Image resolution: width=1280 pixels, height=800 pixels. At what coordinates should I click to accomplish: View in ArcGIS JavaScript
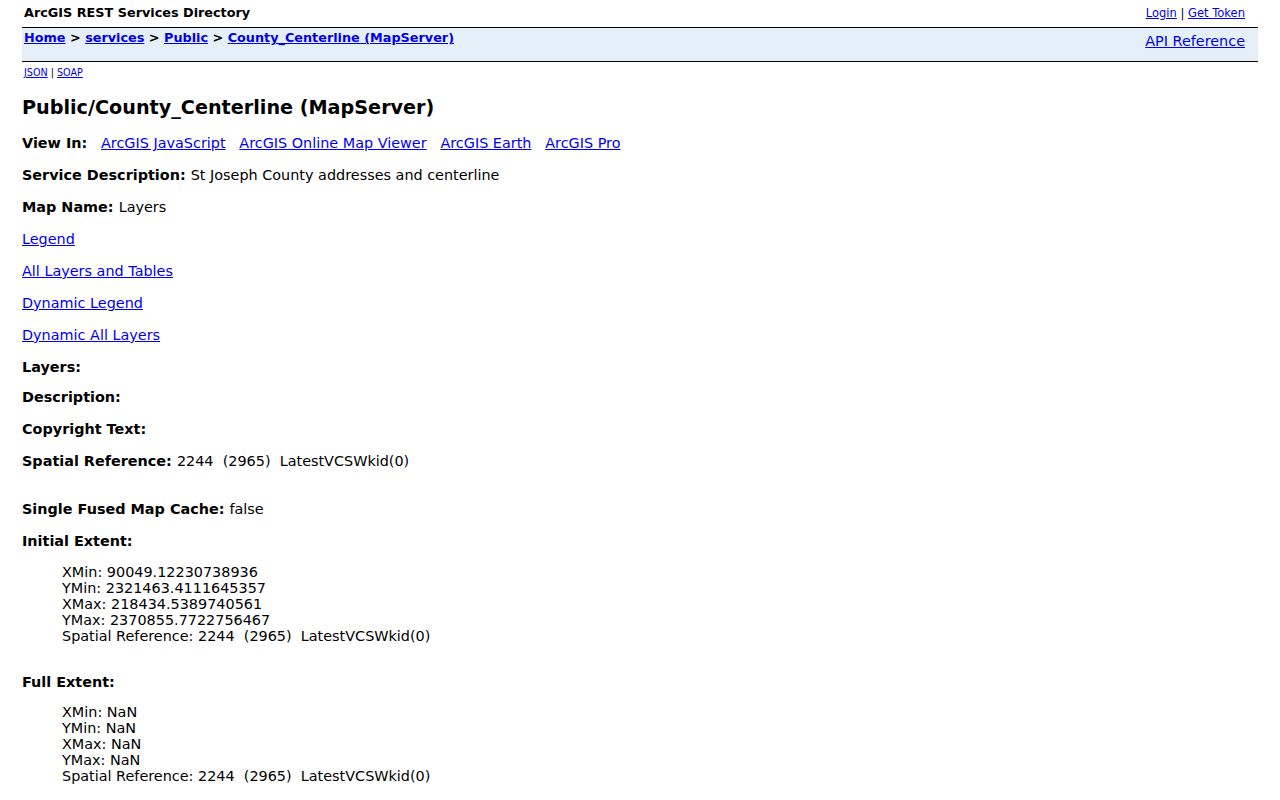[x=163, y=143]
